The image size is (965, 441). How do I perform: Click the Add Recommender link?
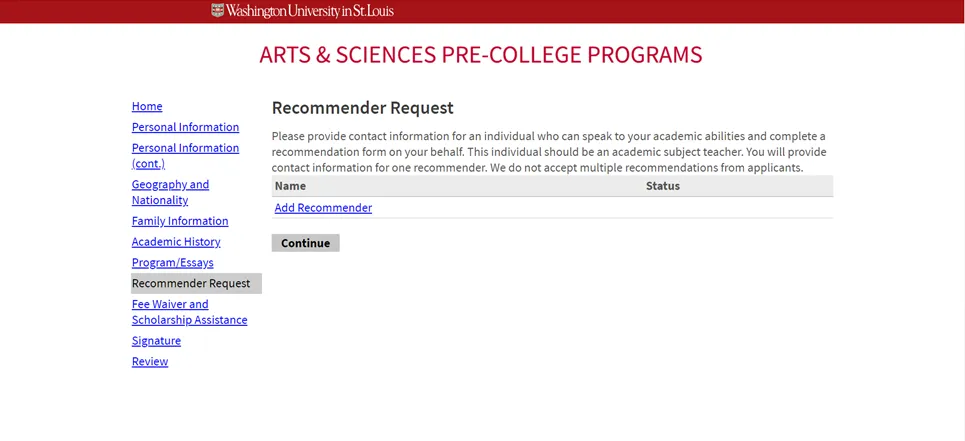tap(323, 208)
